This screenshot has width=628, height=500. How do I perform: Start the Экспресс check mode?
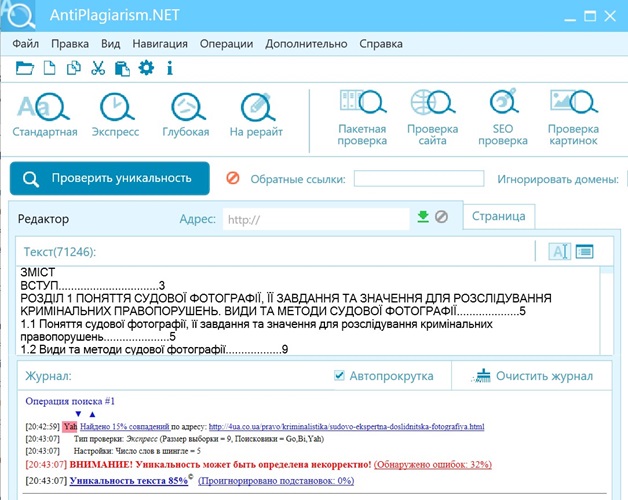coord(115,115)
